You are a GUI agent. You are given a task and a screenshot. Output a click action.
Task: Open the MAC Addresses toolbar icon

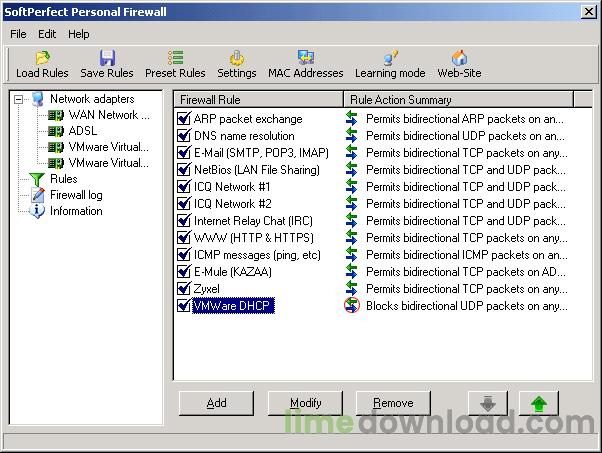(x=306, y=58)
